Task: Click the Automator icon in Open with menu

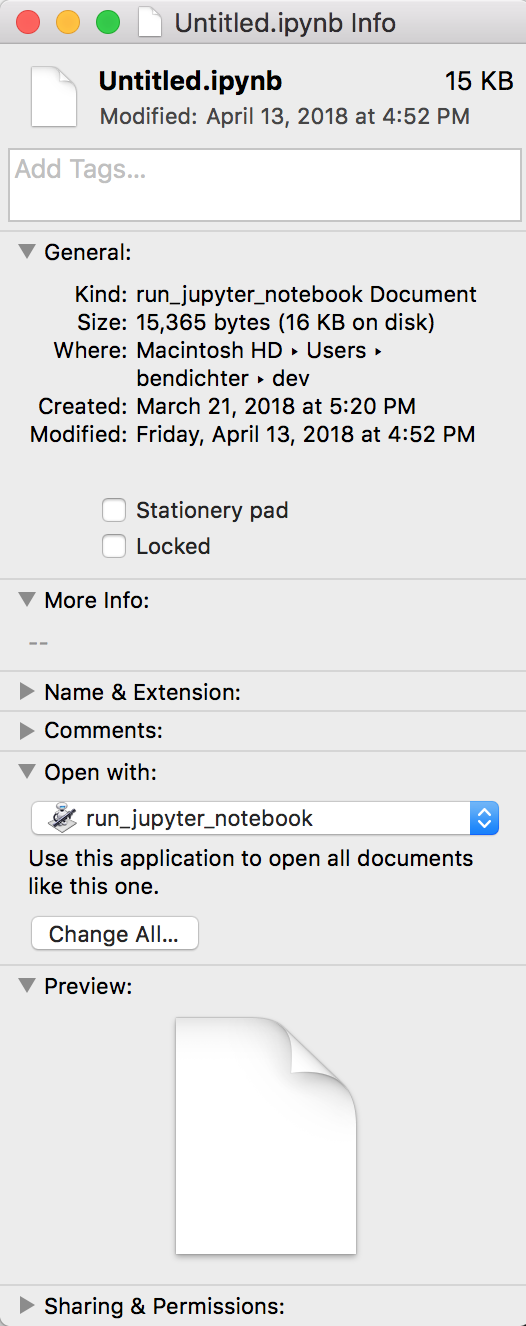Action: pos(61,818)
